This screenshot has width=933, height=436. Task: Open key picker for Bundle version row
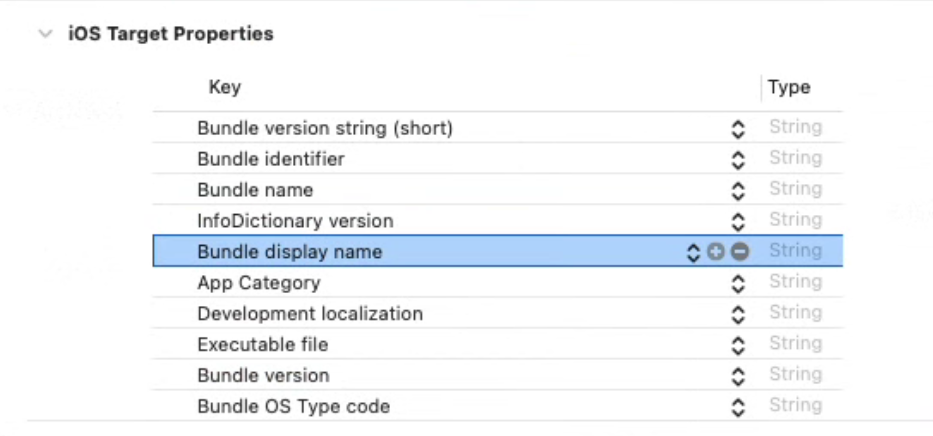click(738, 376)
